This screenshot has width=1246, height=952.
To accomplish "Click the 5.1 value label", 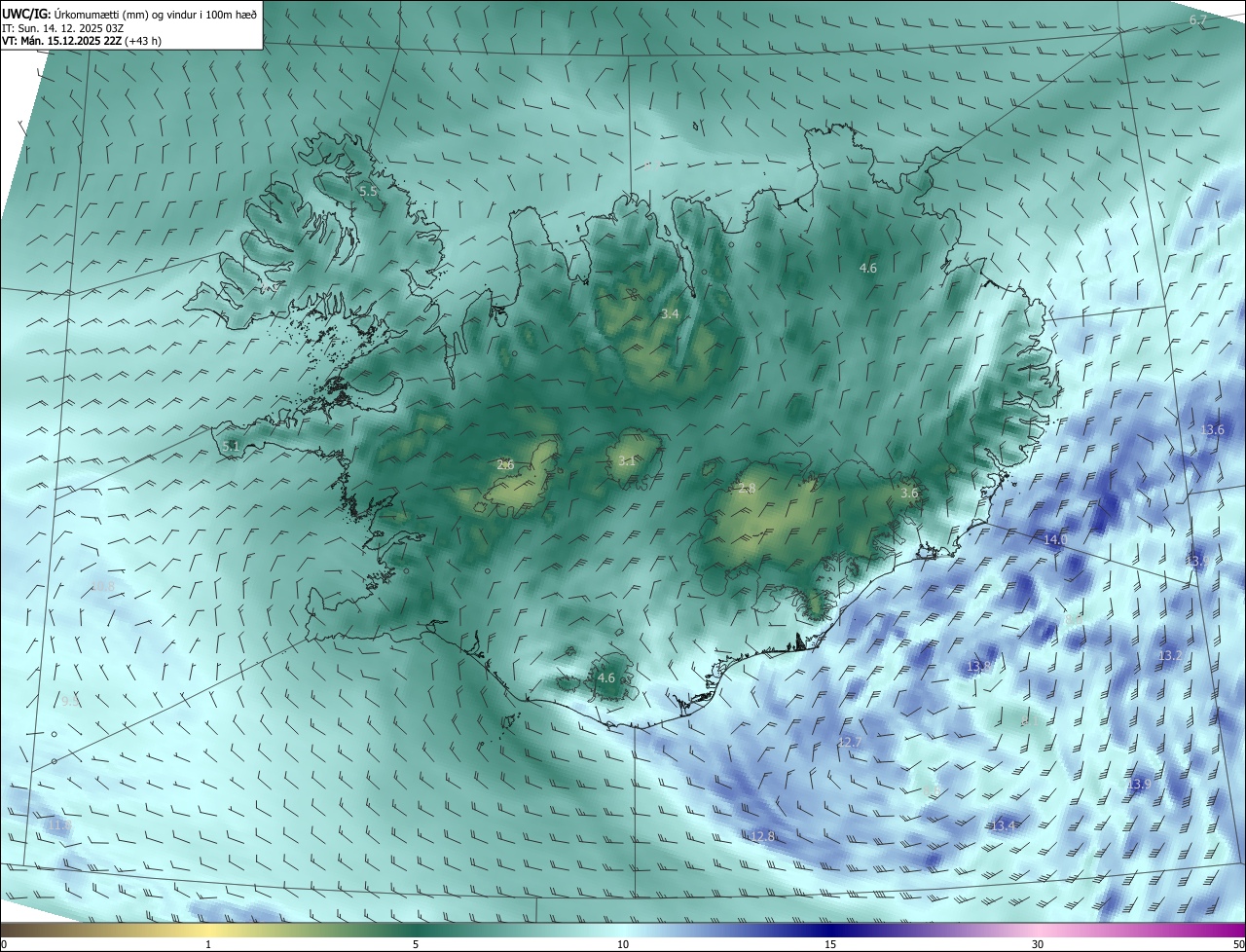I will 231,446.
